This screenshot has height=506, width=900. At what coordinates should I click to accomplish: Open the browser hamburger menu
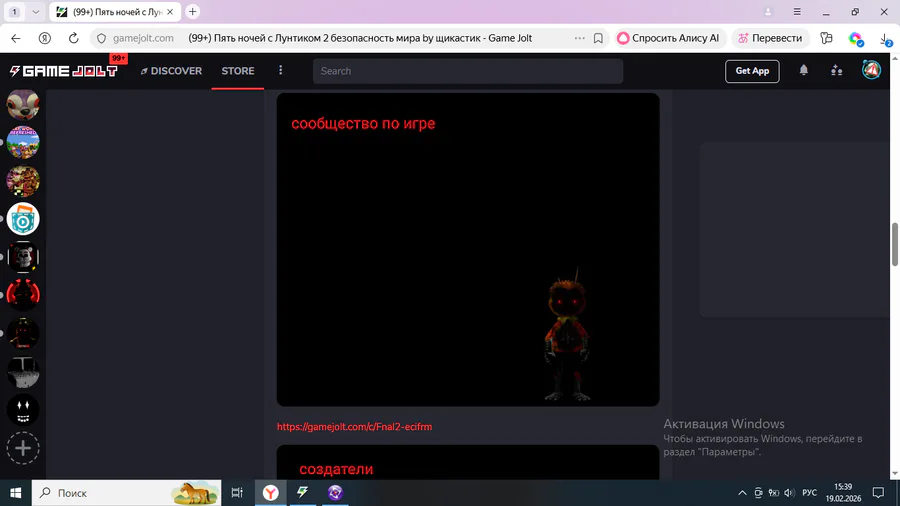tap(797, 11)
